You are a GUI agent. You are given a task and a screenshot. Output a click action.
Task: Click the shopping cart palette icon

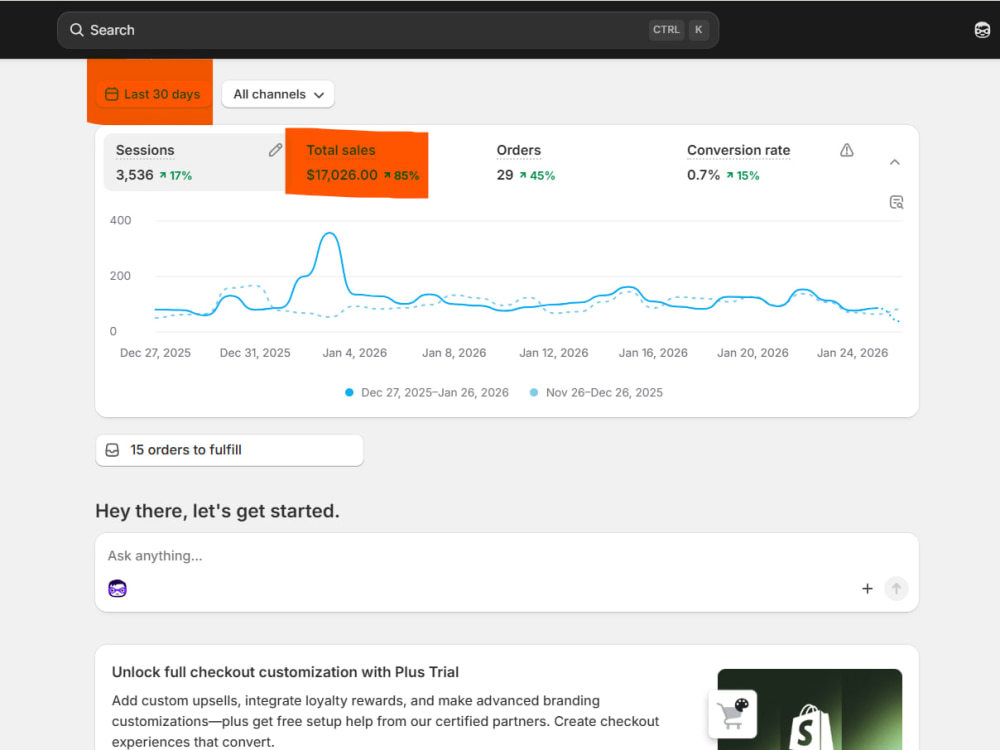click(733, 714)
